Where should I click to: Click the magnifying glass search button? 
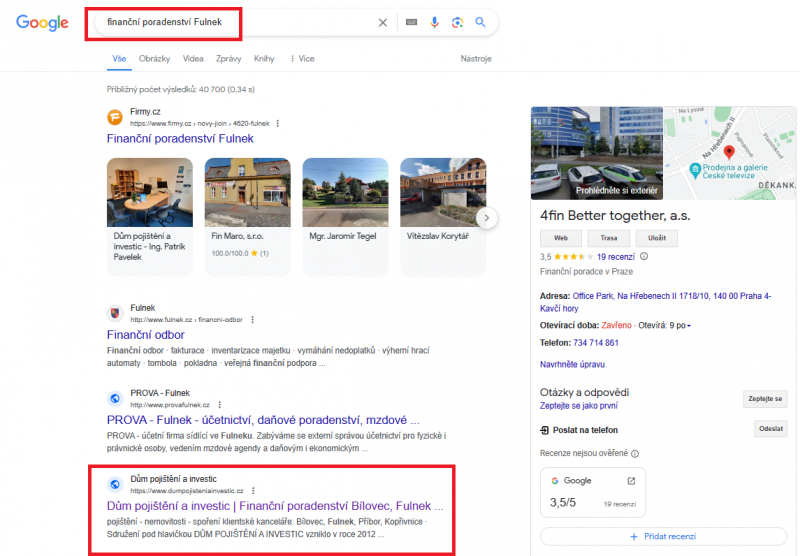coord(480,22)
